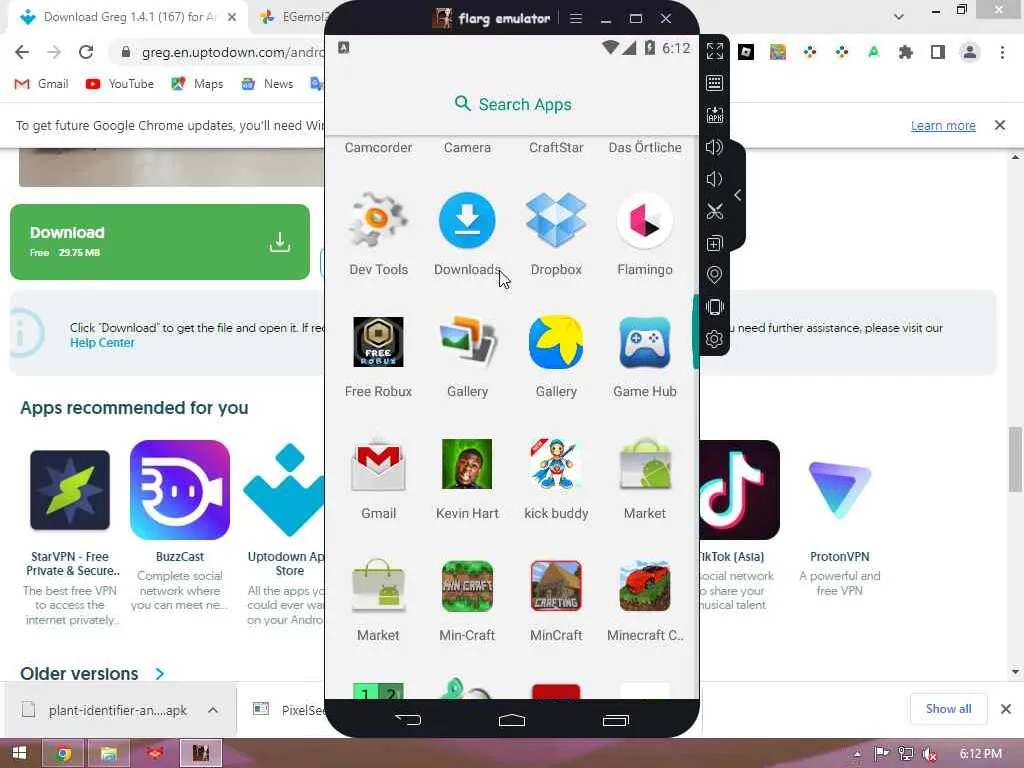Launch the kick buddy app

pos(556,479)
